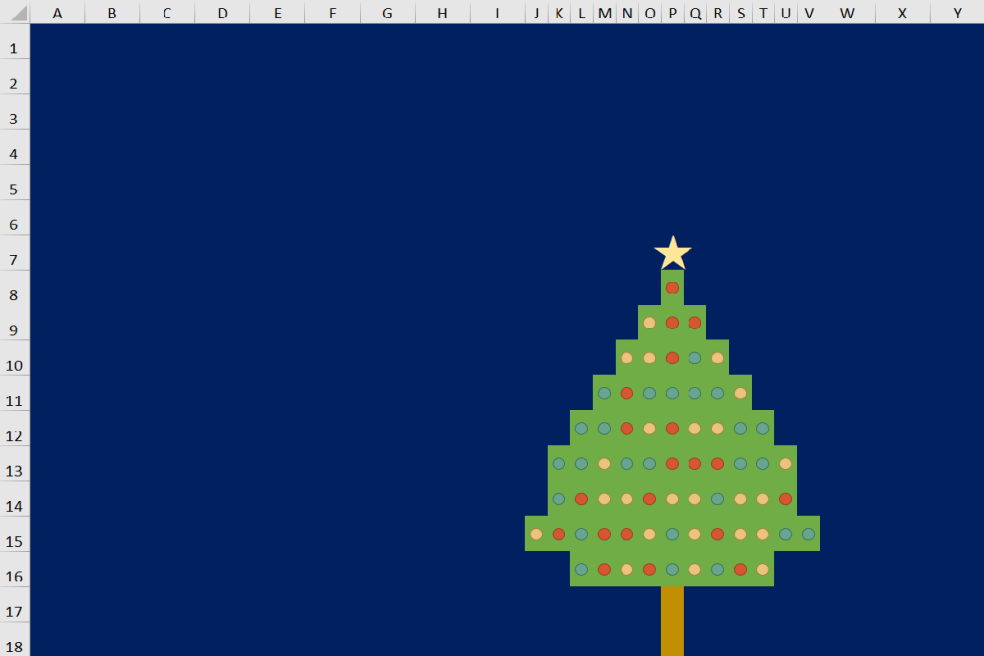Select column Y header
Image resolution: width=984 pixels, height=656 pixels.
coord(957,13)
